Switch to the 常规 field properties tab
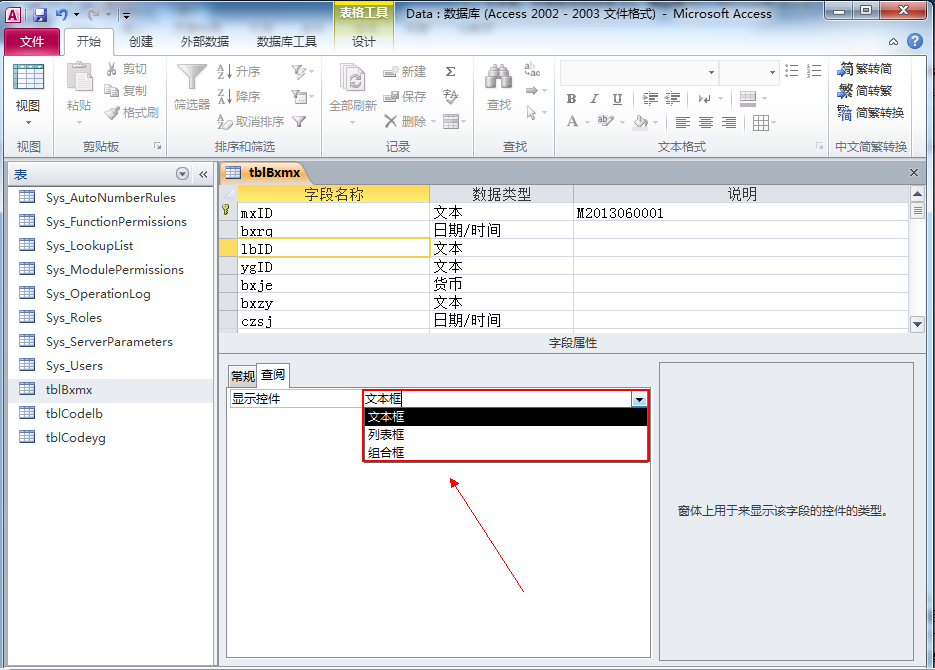Image resolution: width=935 pixels, height=670 pixels. [x=242, y=376]
